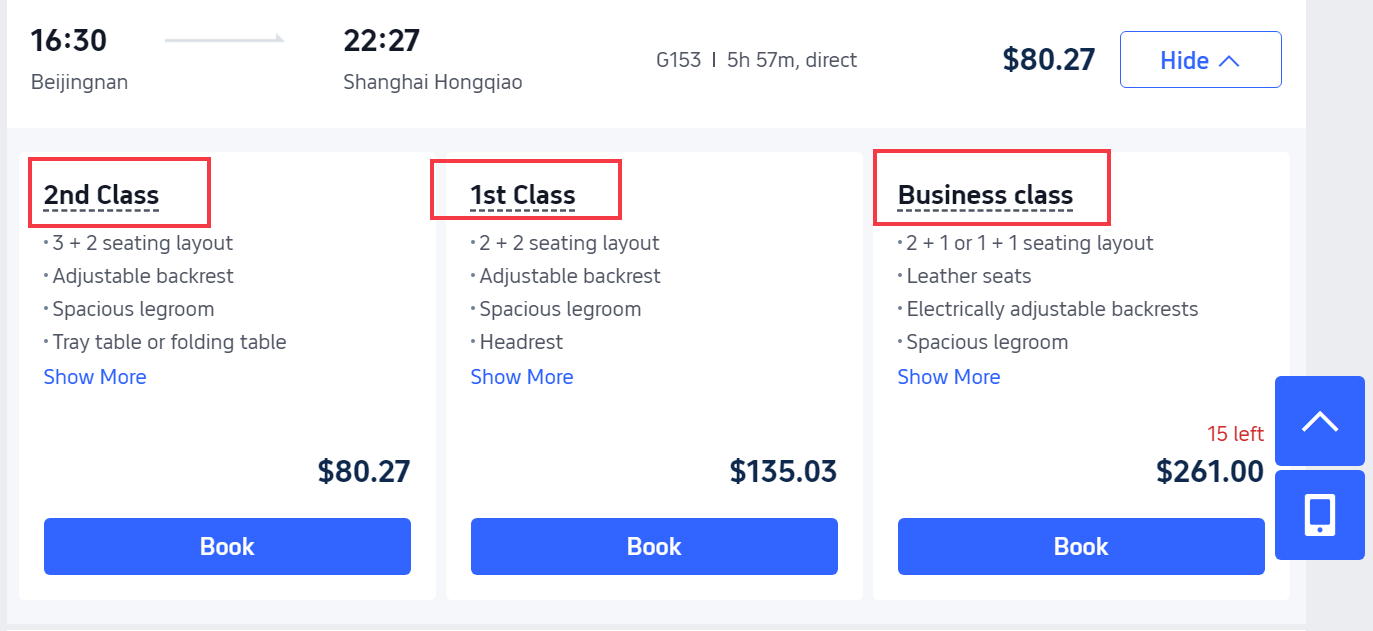Image resolution: width=1373 pixels, height=631 pixels.
Task: Book the 2nd Class fare
Action: (226, 546)
